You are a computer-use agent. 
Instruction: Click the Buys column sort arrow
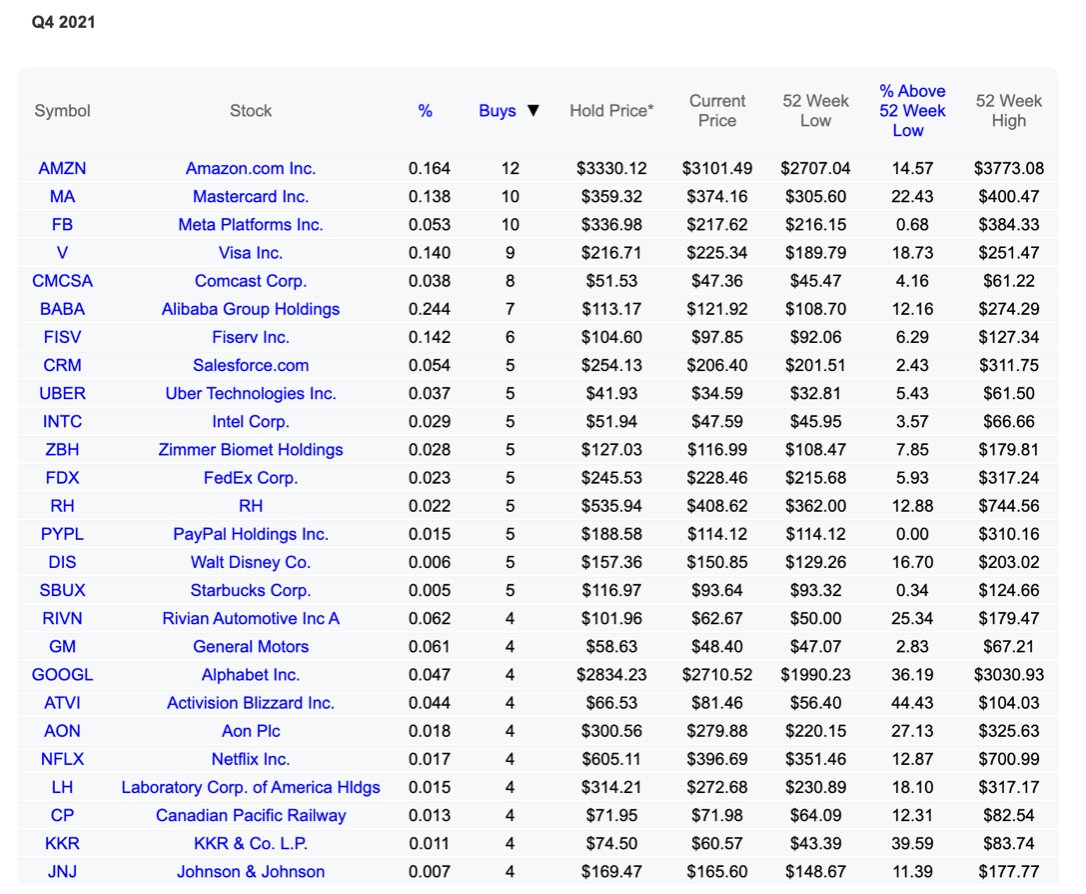tap(533, 111)
